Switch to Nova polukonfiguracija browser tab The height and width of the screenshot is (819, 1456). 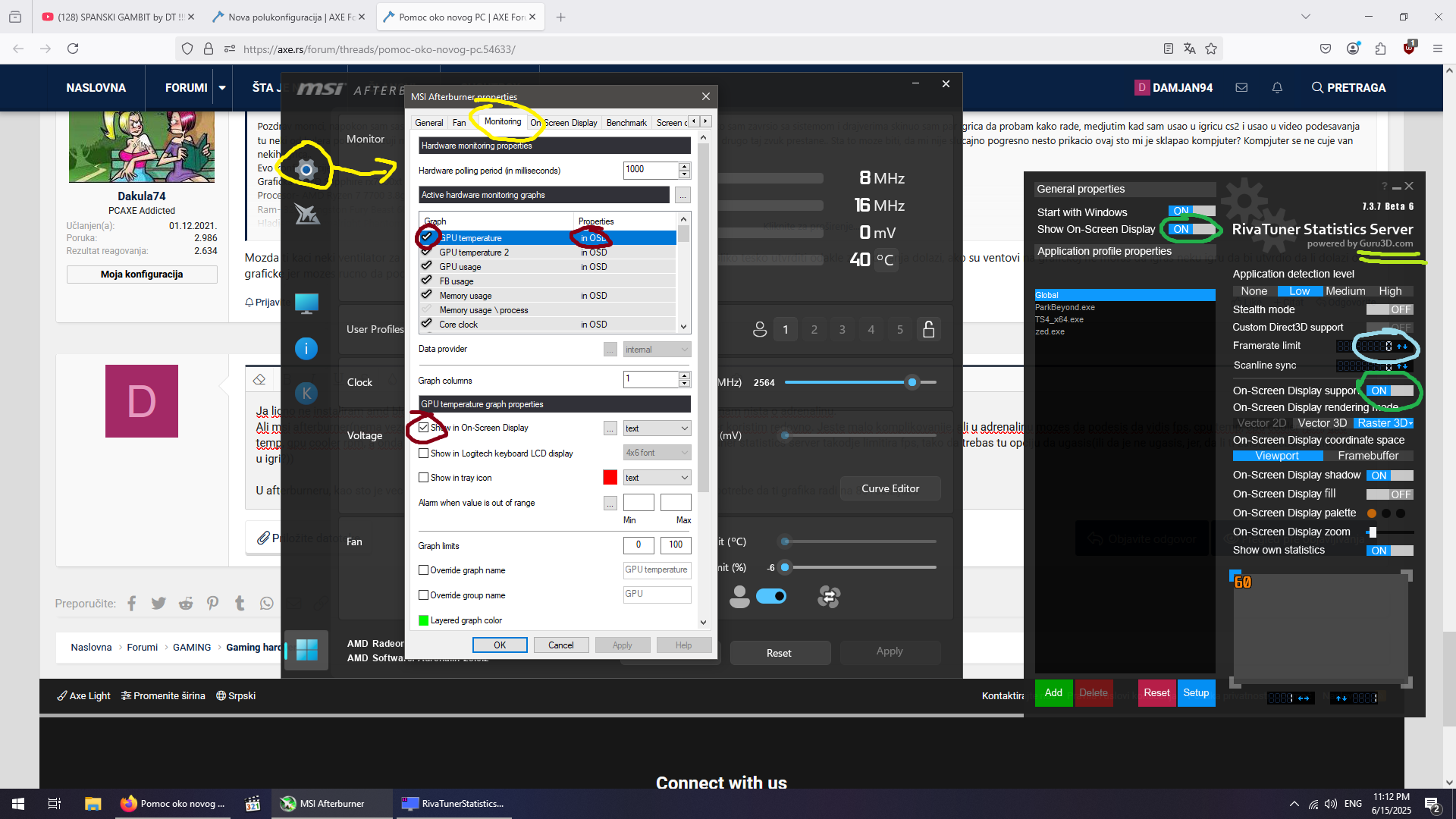[288, 17]
